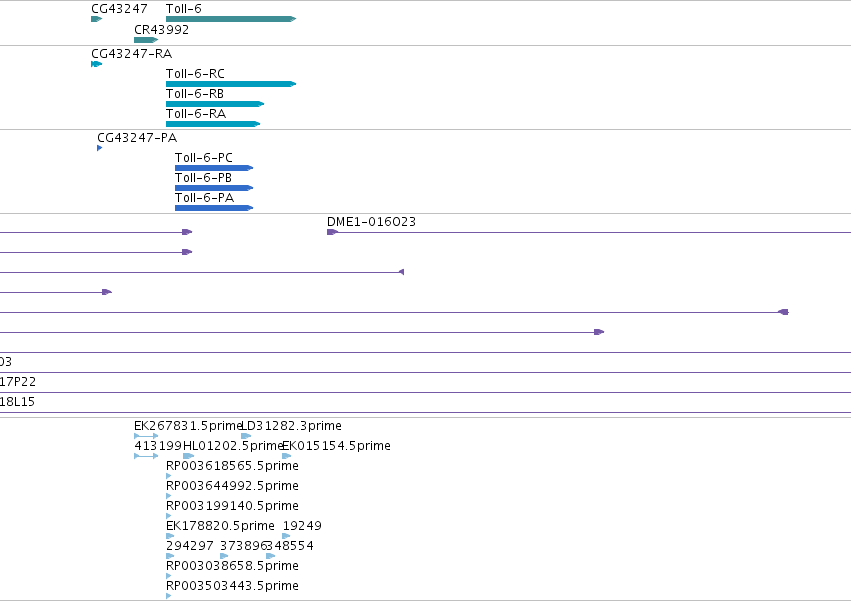Click the 17P22 clone label
Viewport: 851px width, 601px height.
click(x=18, y=382)
